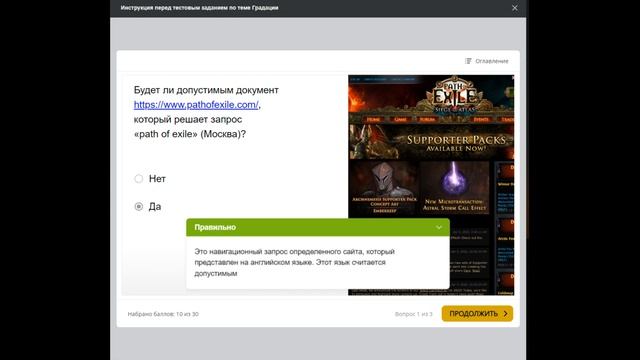Click the Supporter Packs banner in the preview
This screenshot has width=640, height=360.
tap(431, 142)
